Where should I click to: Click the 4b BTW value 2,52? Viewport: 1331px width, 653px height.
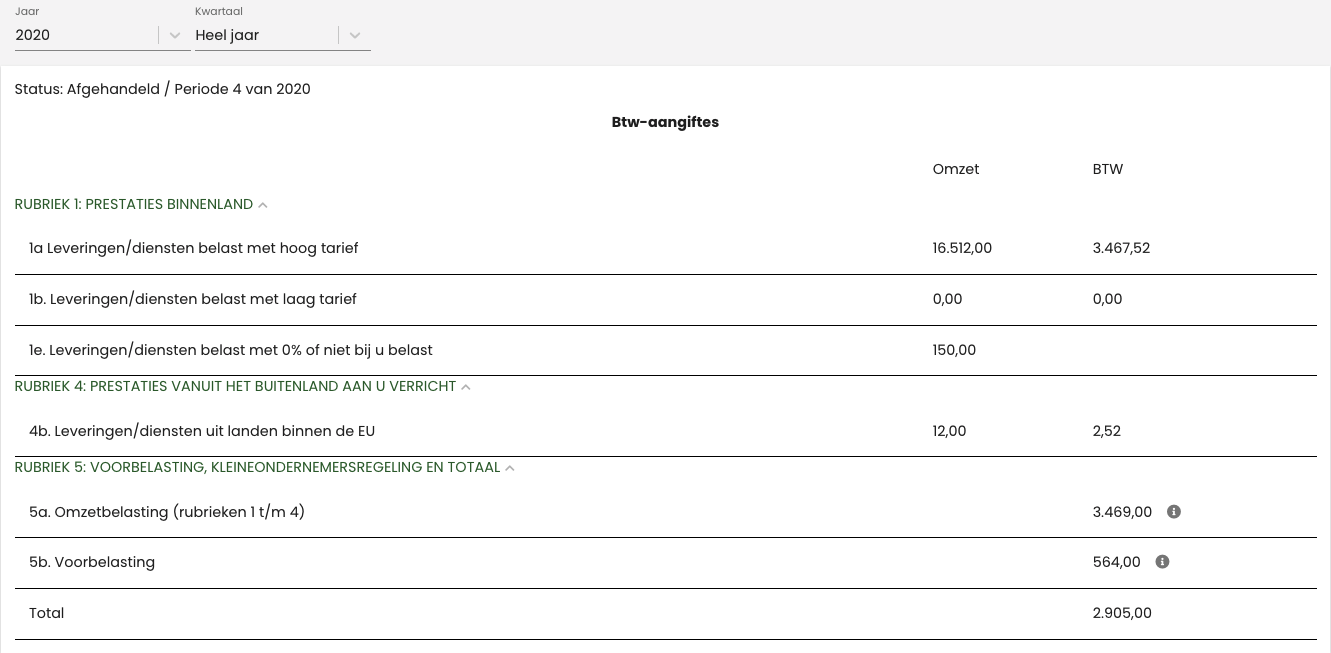1107,431
